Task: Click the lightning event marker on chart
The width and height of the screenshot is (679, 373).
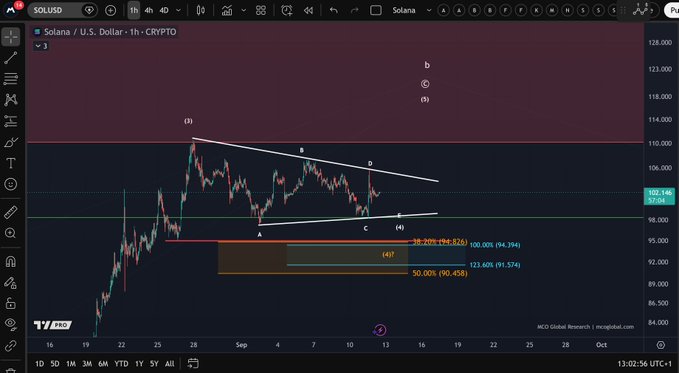Action: tap(380, 331)
